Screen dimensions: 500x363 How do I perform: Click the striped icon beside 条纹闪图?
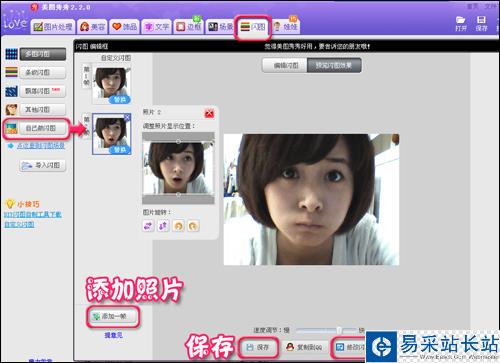tap(11, 72)
